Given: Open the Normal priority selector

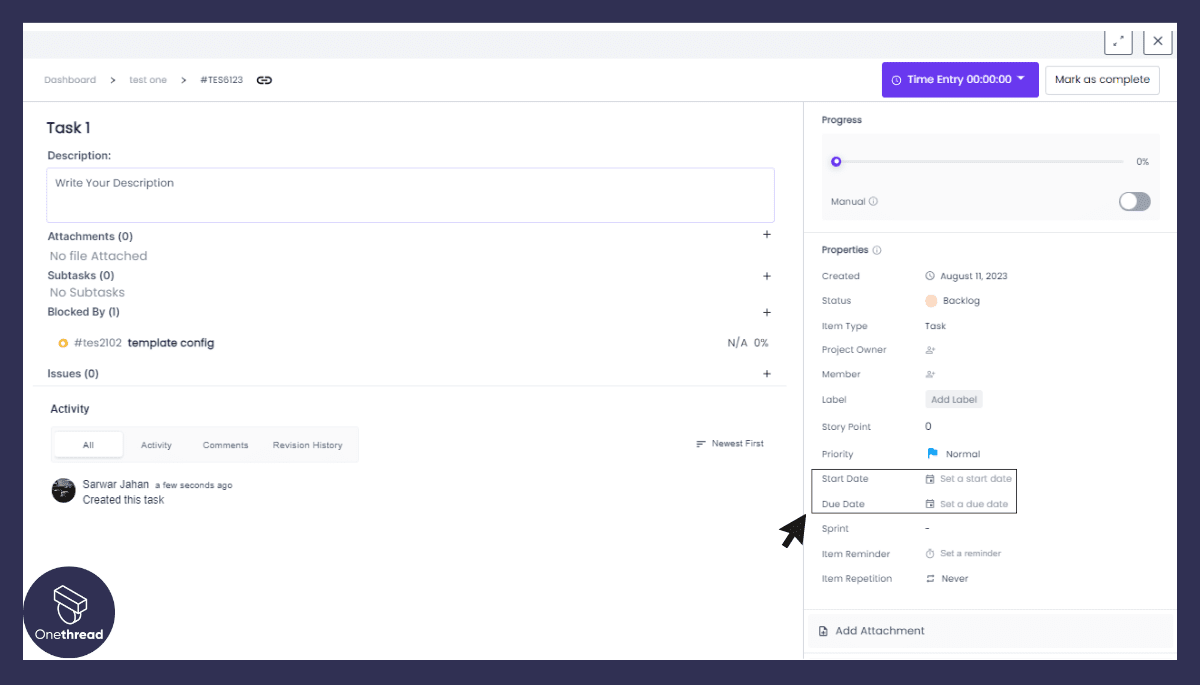Looking at the screenshot, I should (954, 454).
